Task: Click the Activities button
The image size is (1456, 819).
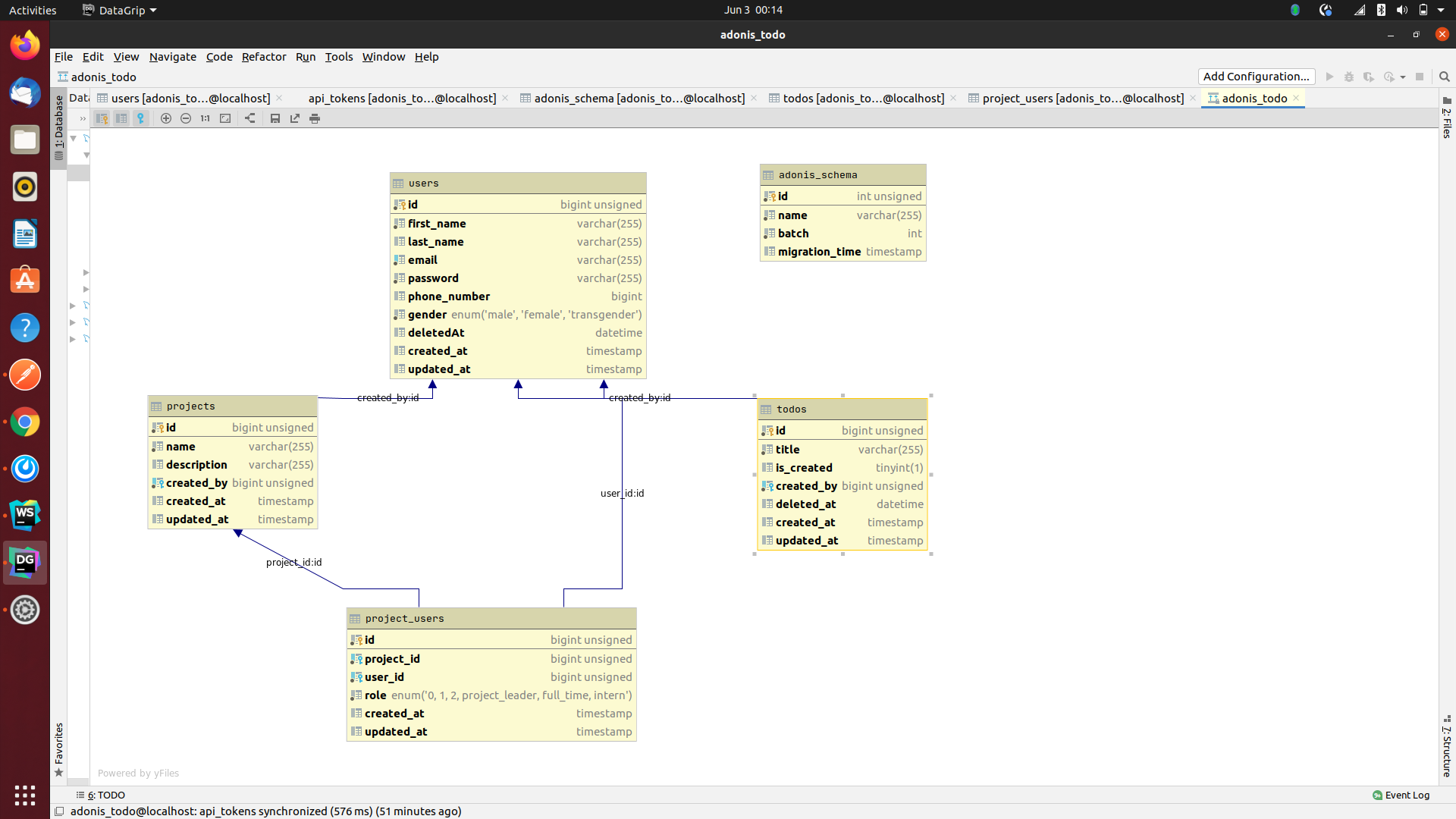Action: [x=33, y=10]
